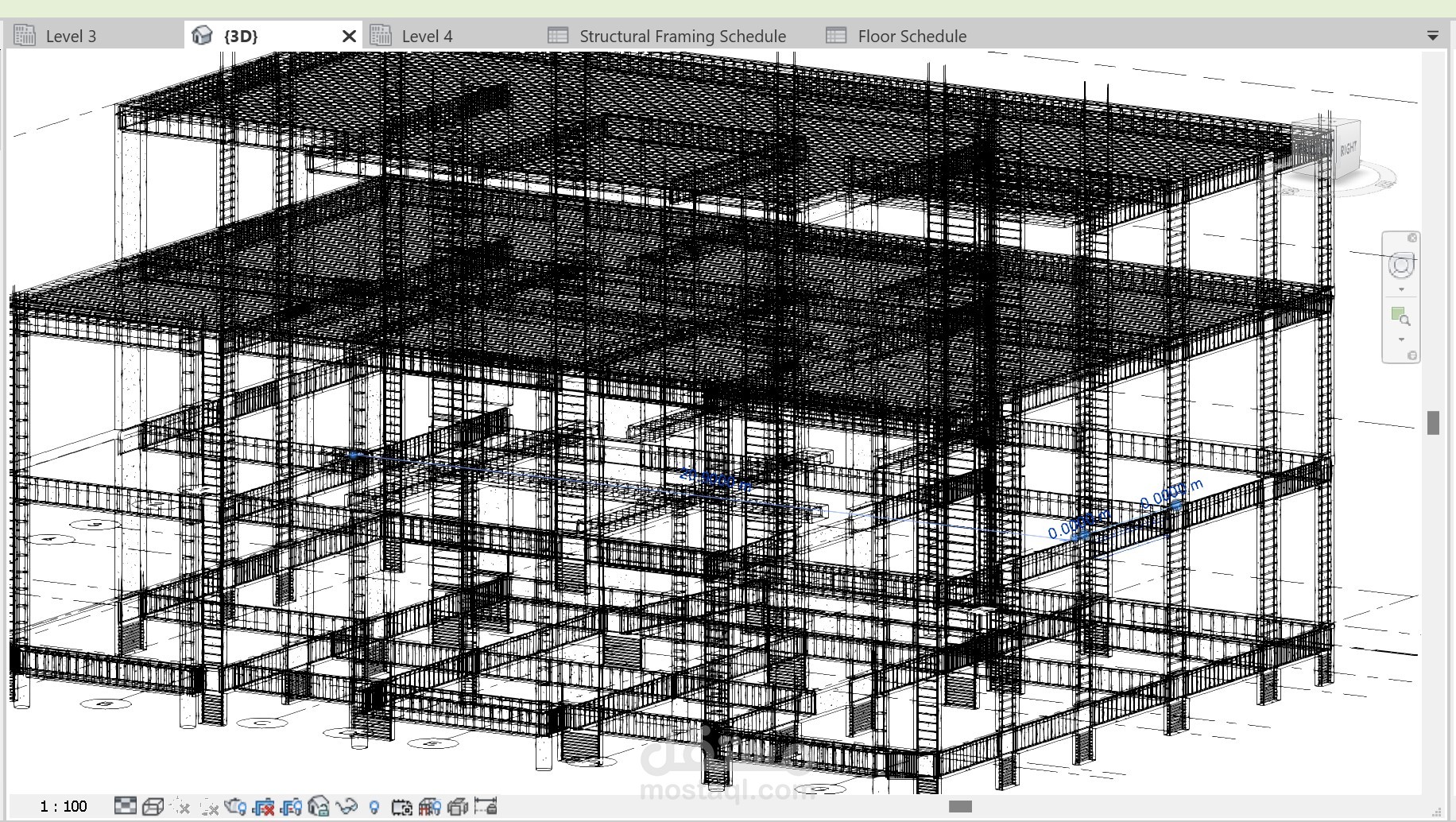Close the navigation bar
Viewport: 1456px width, 822px height.
(x=1412, y=238)
